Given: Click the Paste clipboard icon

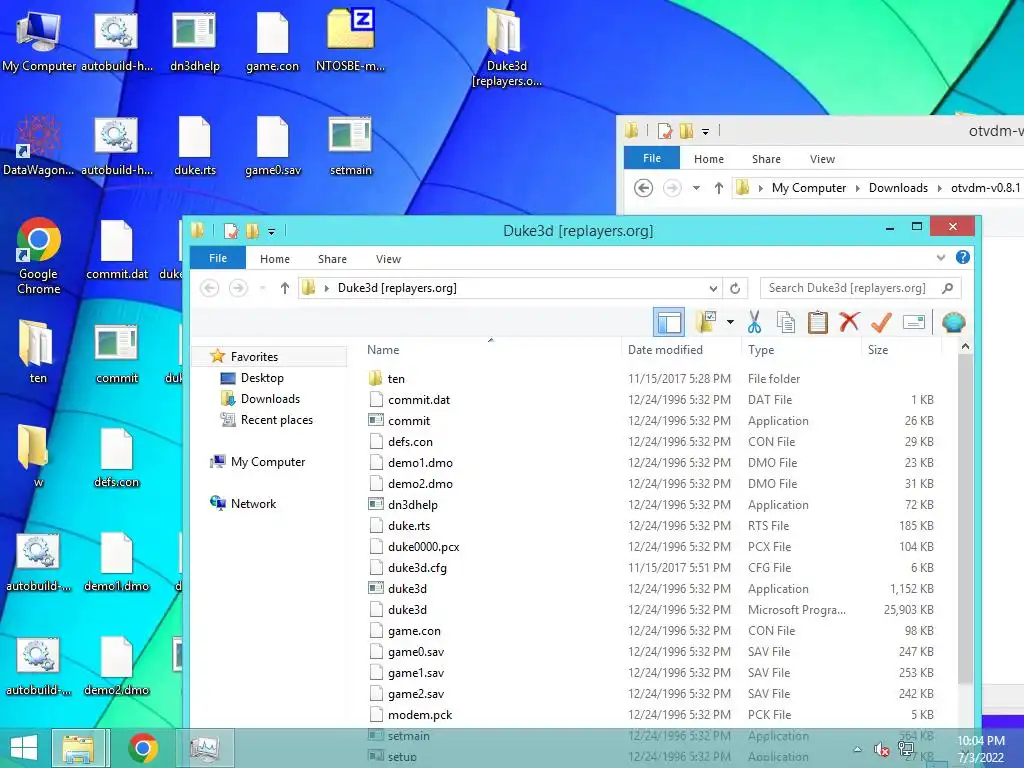Looking at the screenshot, I should pos(817,322).
